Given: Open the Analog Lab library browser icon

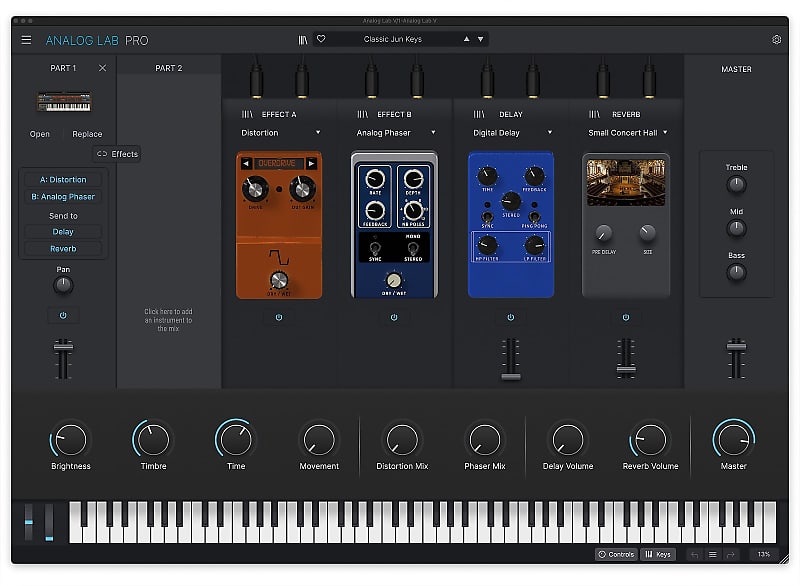Looking at the screenshot, I should pyautogui.click(x=303, y=37).
